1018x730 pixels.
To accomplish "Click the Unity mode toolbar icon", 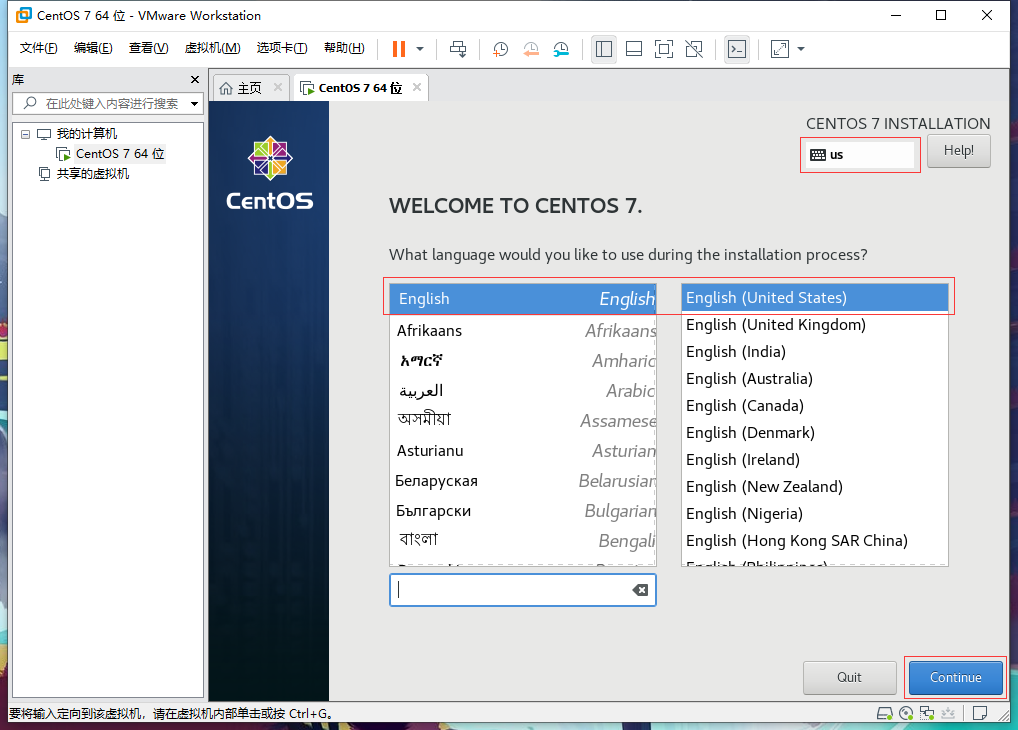I will pyautogui.click(x=694, y=49).
